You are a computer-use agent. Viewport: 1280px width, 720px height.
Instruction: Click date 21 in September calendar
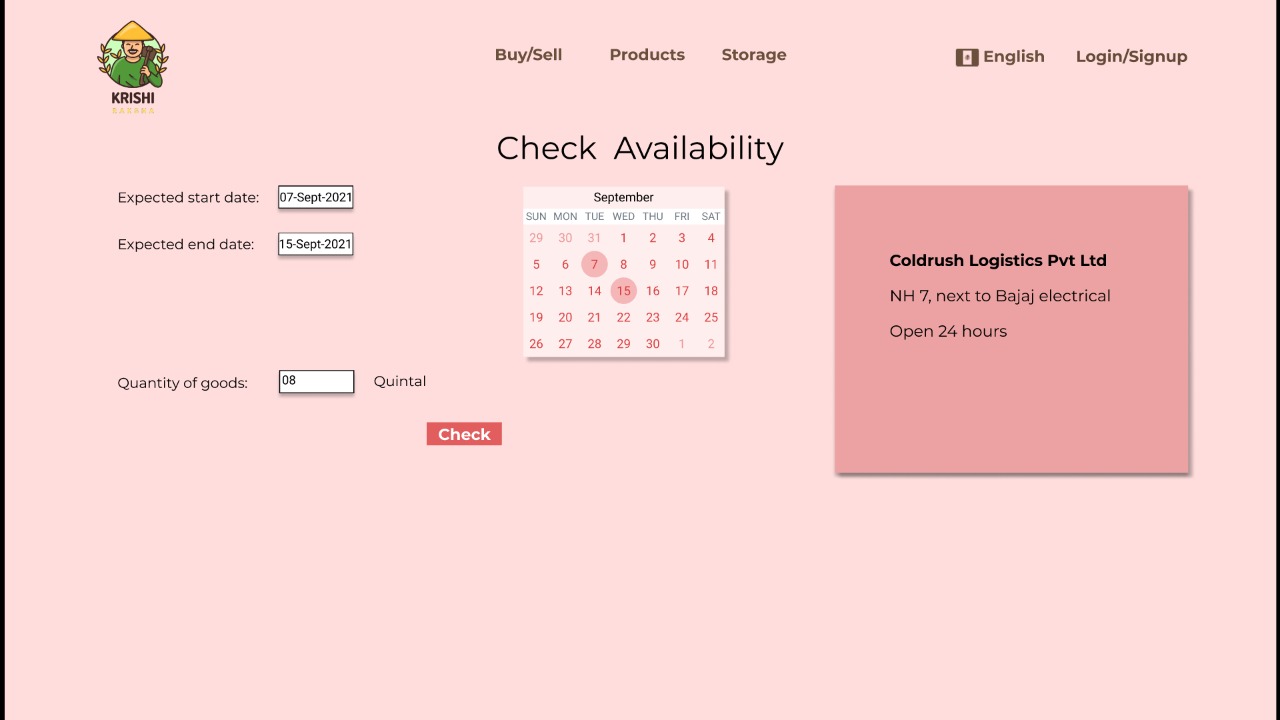(594, 317)
